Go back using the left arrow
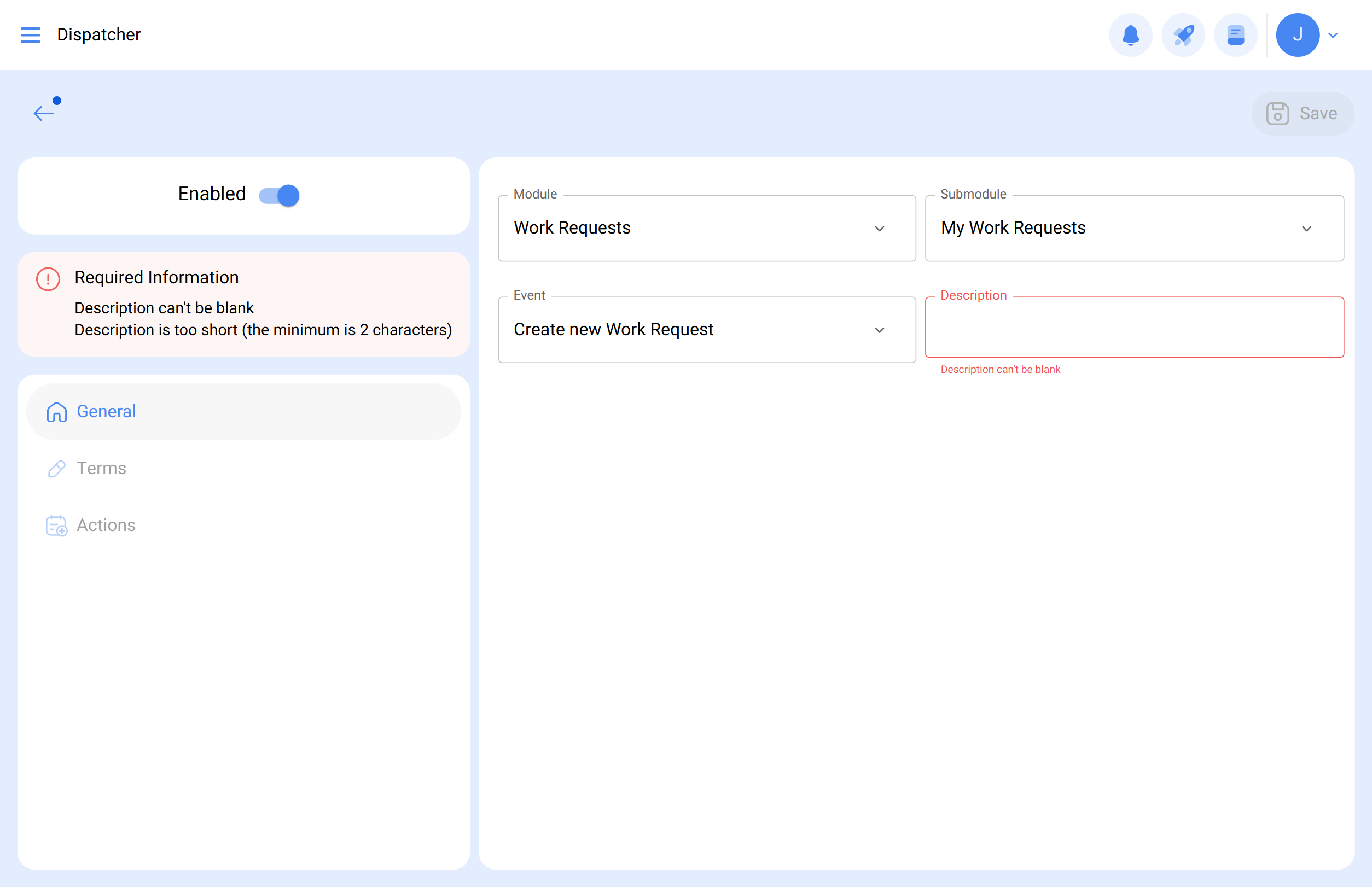This screenshot has height=887, width=1372. point(44,113)
